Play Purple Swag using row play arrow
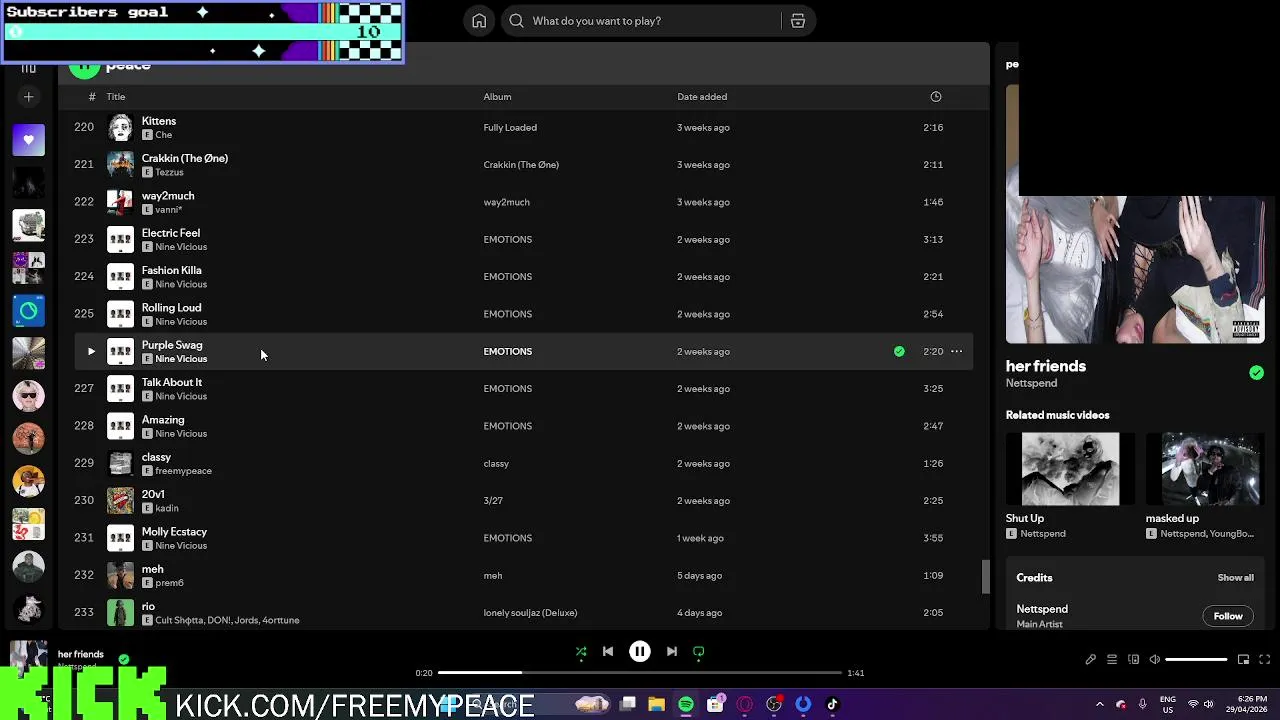 pyautogui.click(x=91, y=351)
